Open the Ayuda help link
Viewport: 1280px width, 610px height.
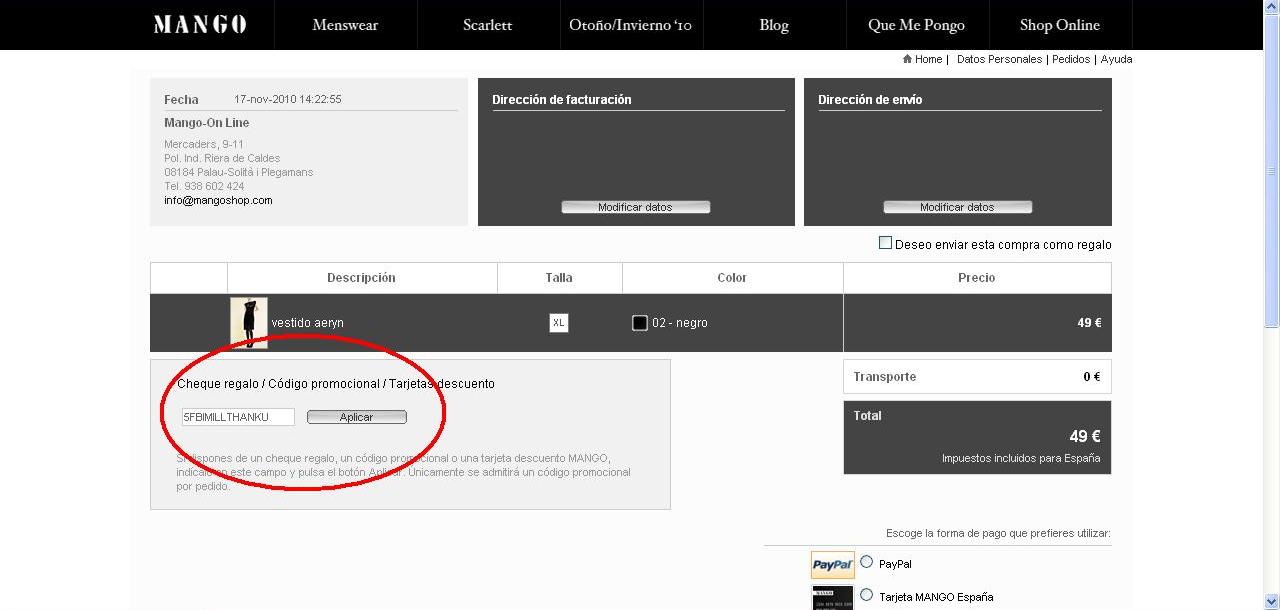pyautogui.click(x=1116, y=59)
